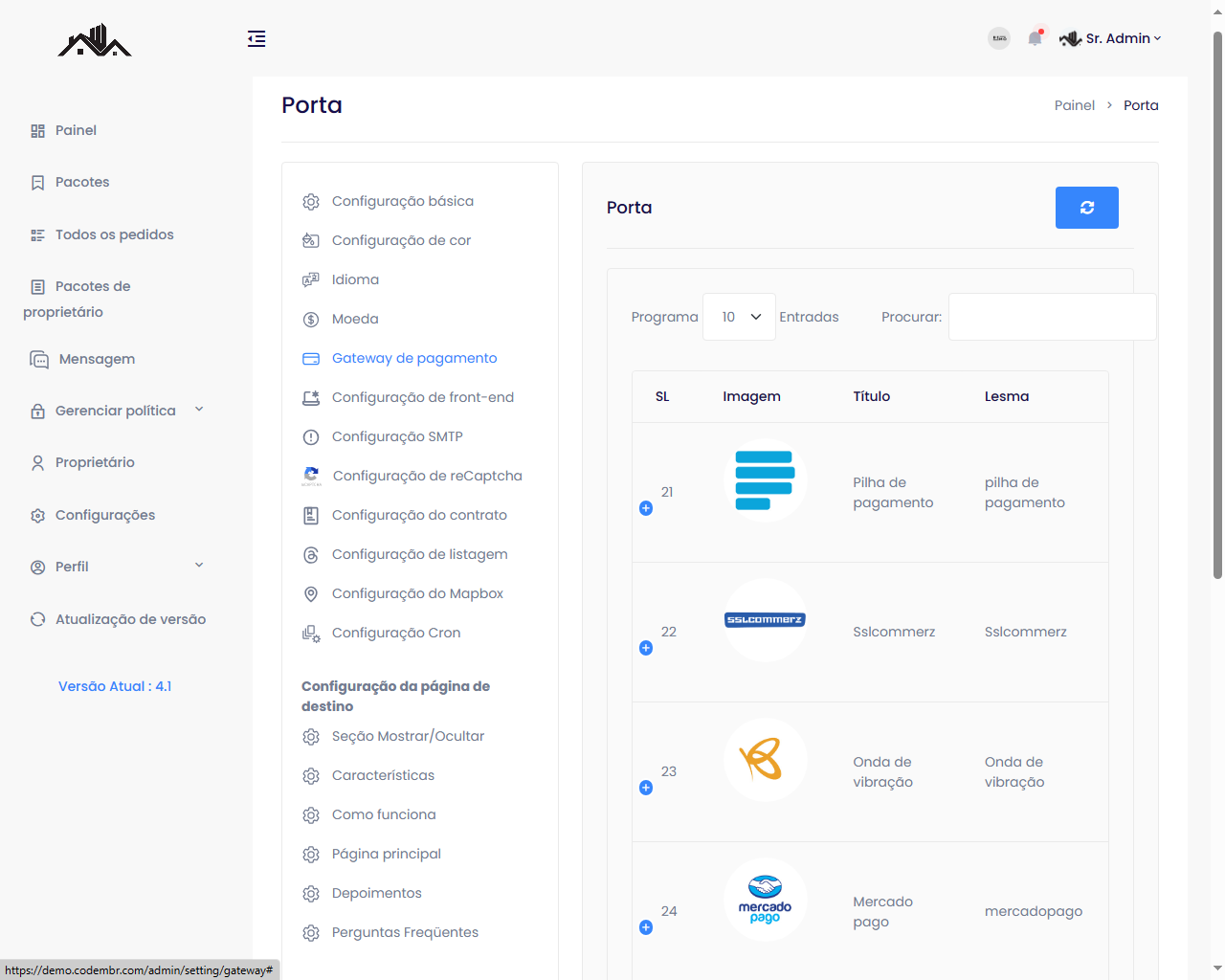Click the Procurar search field
Image resolution: width=1225 pixels, height=980 pixels.
1052,317
